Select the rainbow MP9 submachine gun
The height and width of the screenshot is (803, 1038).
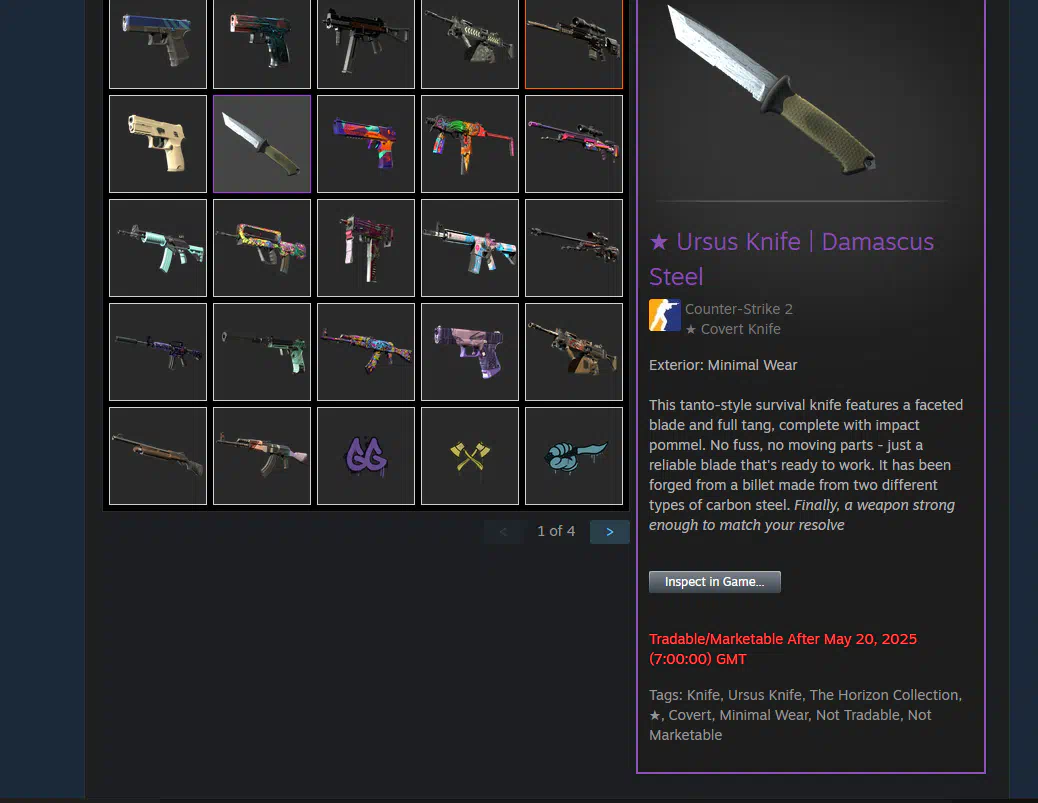click(469, 144)
